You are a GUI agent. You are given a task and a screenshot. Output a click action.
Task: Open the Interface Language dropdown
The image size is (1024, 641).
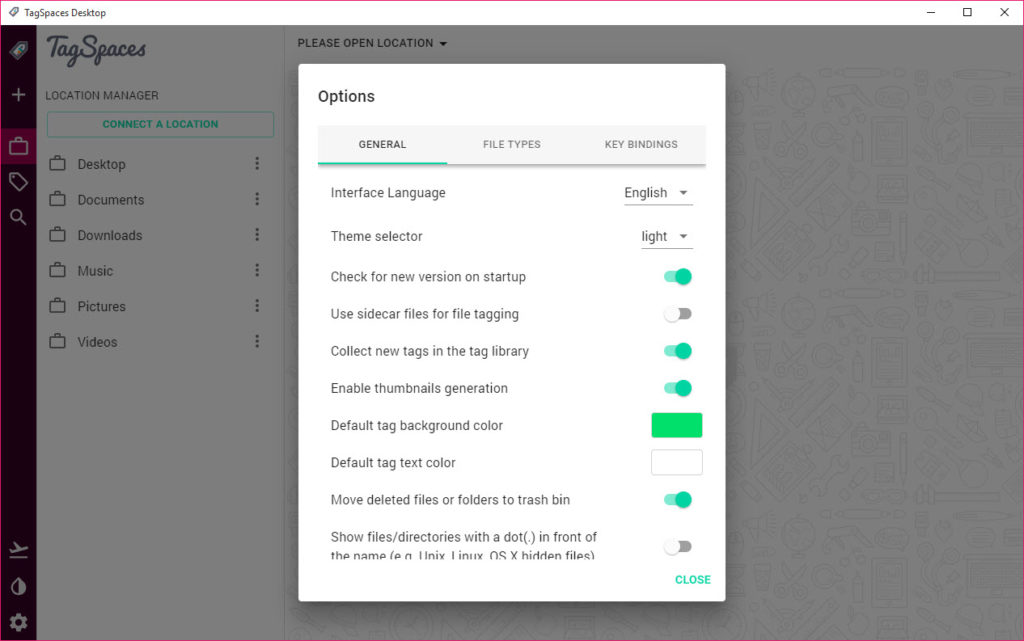[x=657, y=192]
